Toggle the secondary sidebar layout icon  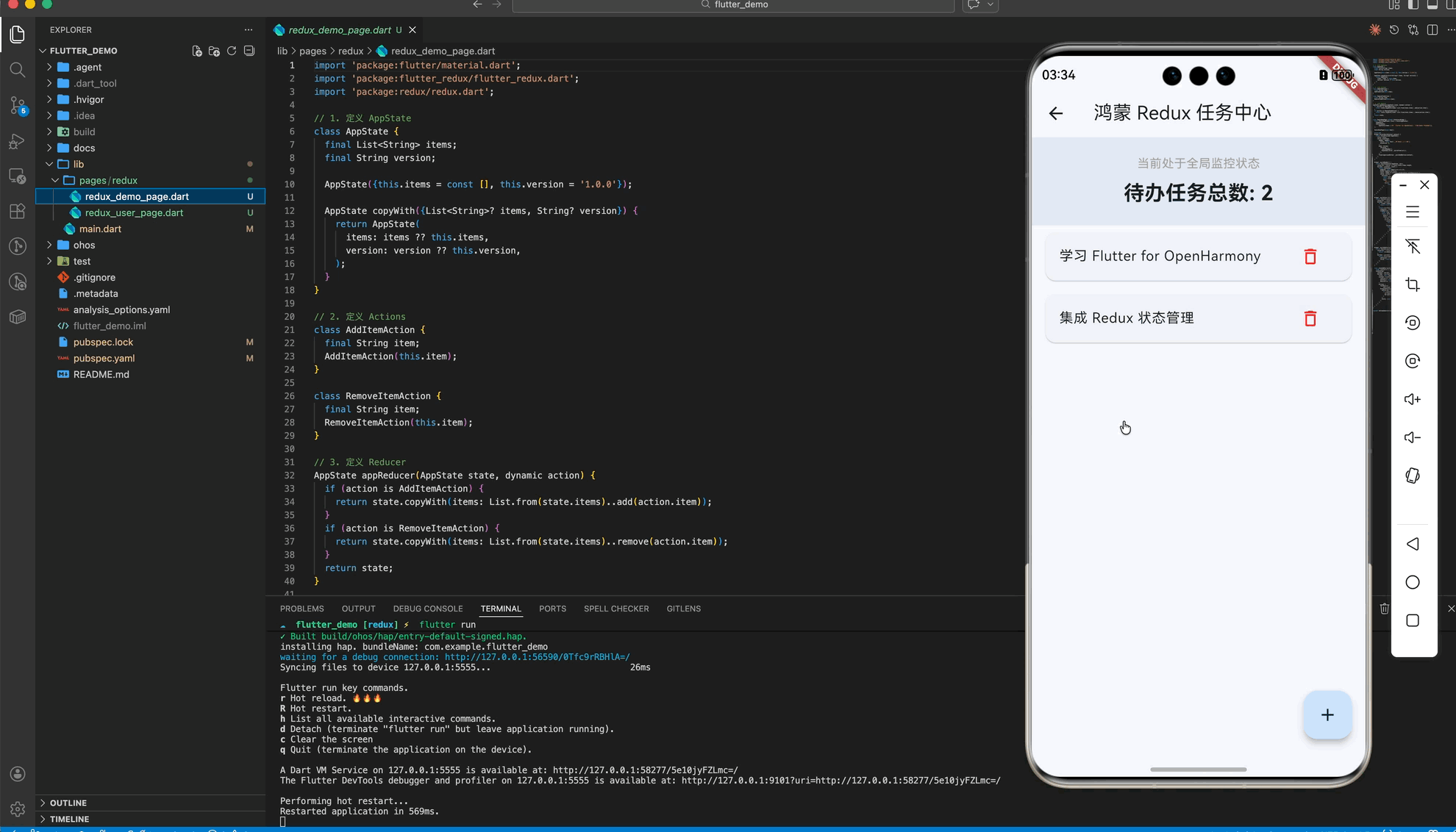1450,5
